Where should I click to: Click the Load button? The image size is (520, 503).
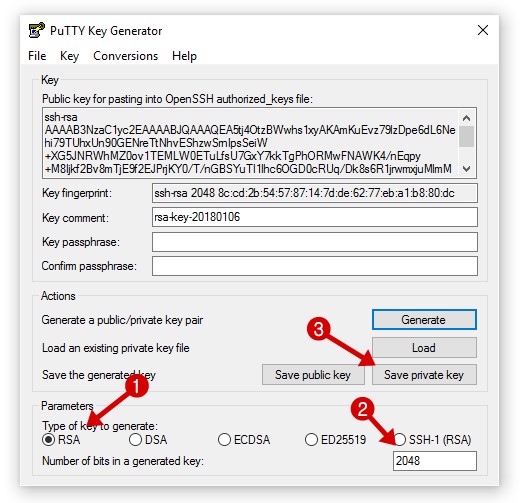424,348
